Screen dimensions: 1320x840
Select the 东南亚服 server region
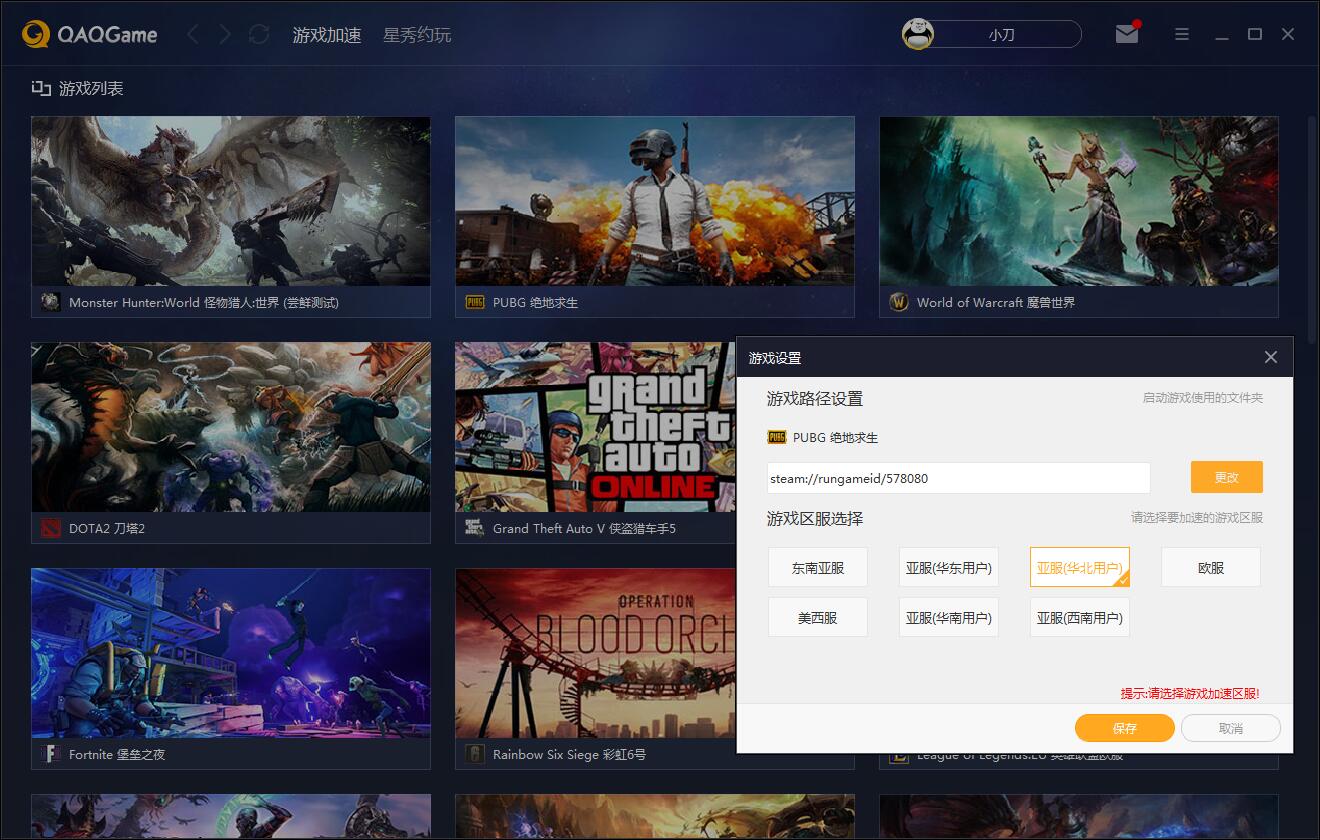tap(817, 567)
